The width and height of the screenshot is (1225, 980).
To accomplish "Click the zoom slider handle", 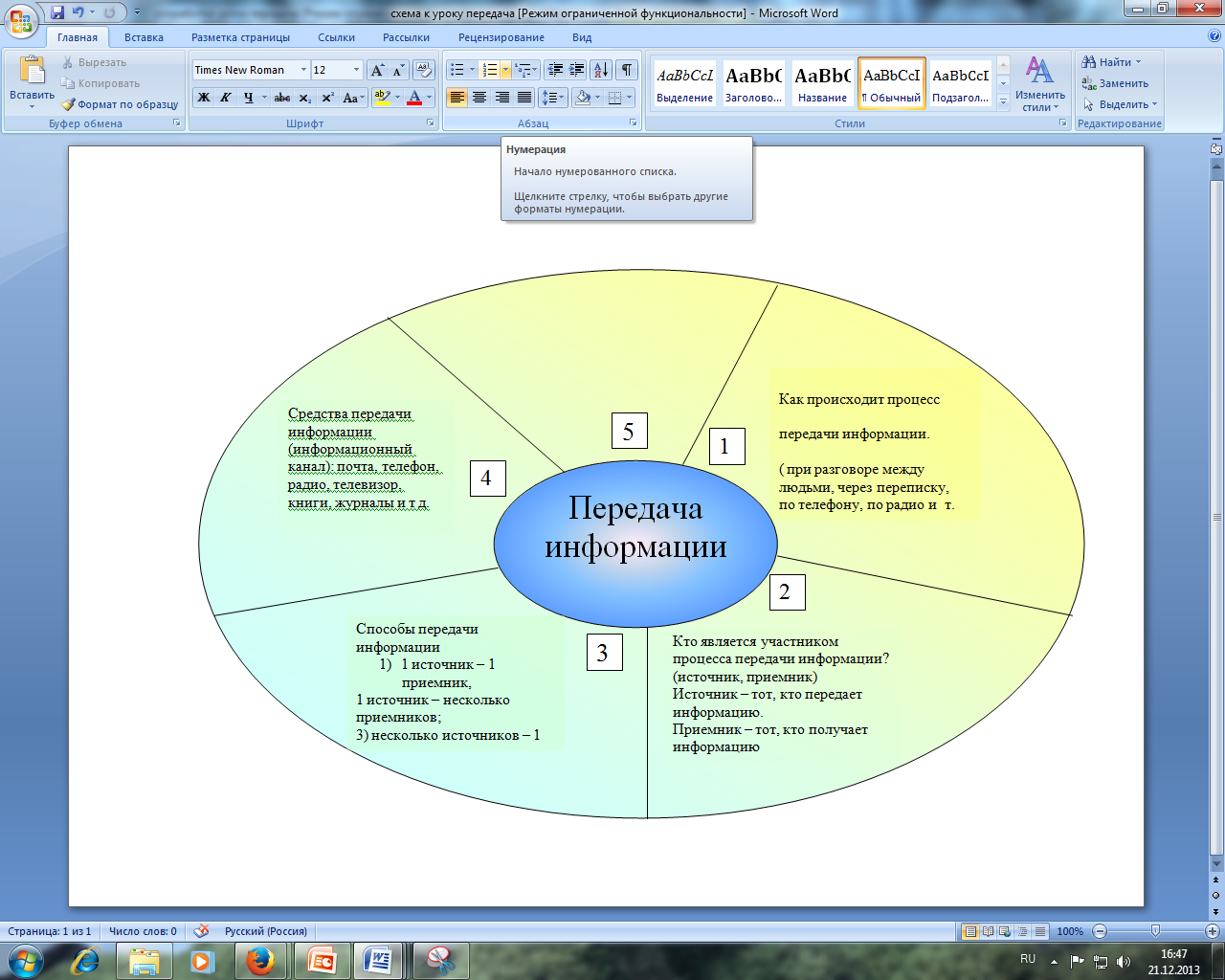I will tap(1155, 931).
